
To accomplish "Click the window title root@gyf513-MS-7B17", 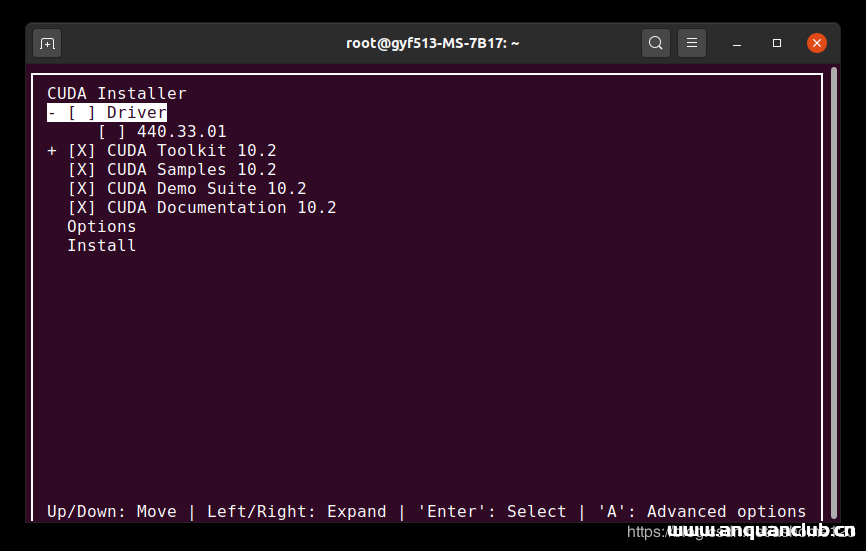I will tap(432, 43).
